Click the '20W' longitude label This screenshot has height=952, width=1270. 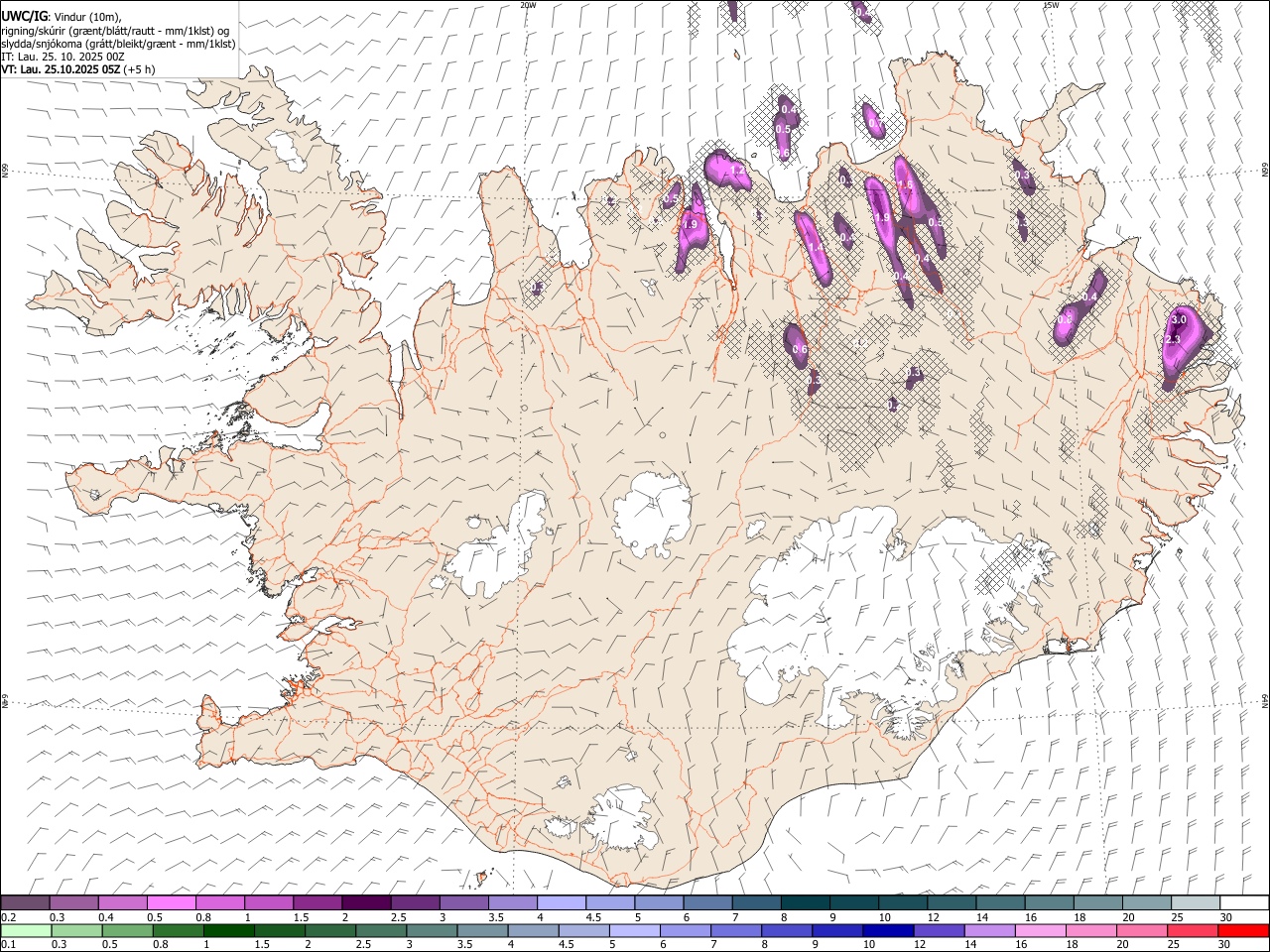click(x=528, y=5)
